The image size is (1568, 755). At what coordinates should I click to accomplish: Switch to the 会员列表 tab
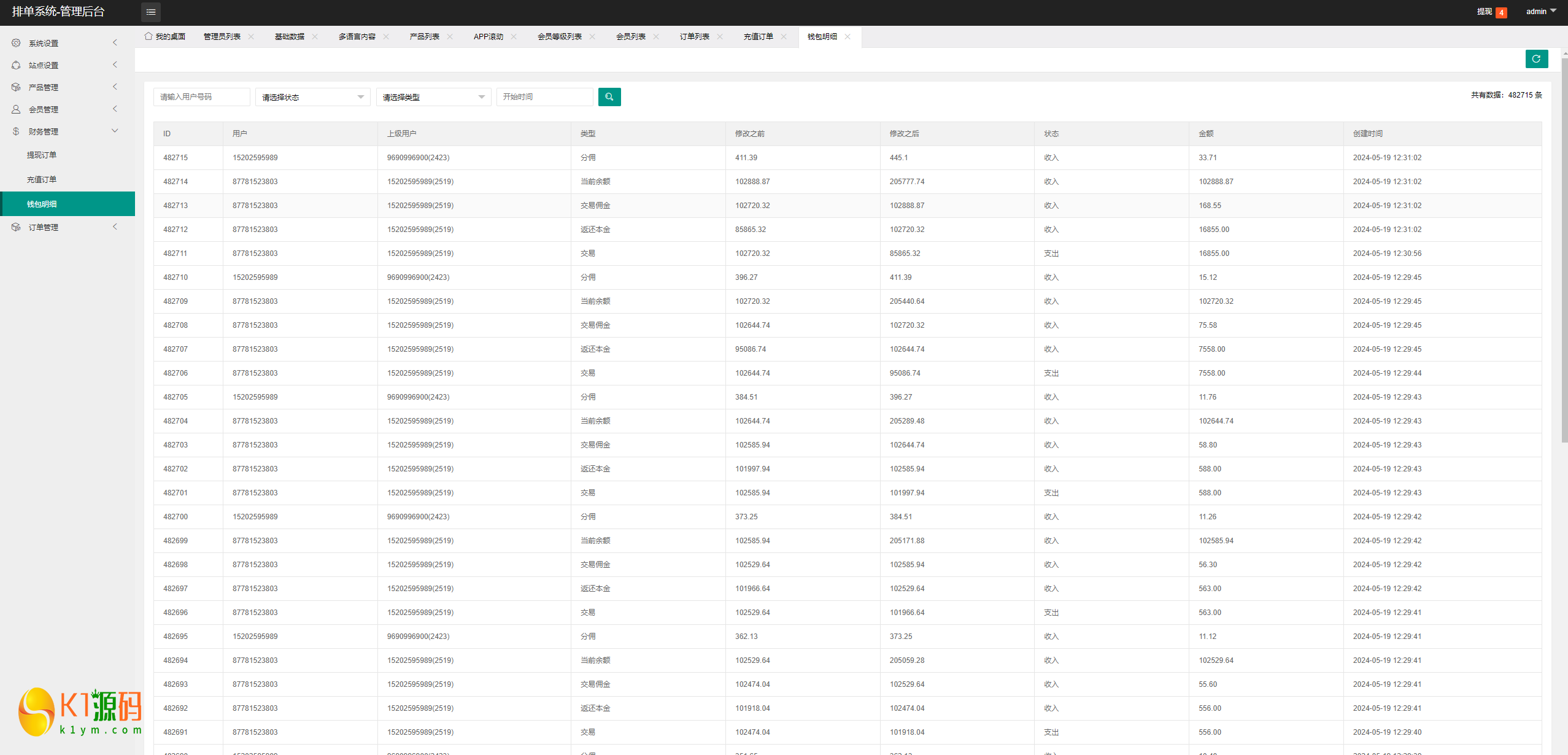point(630,37)
